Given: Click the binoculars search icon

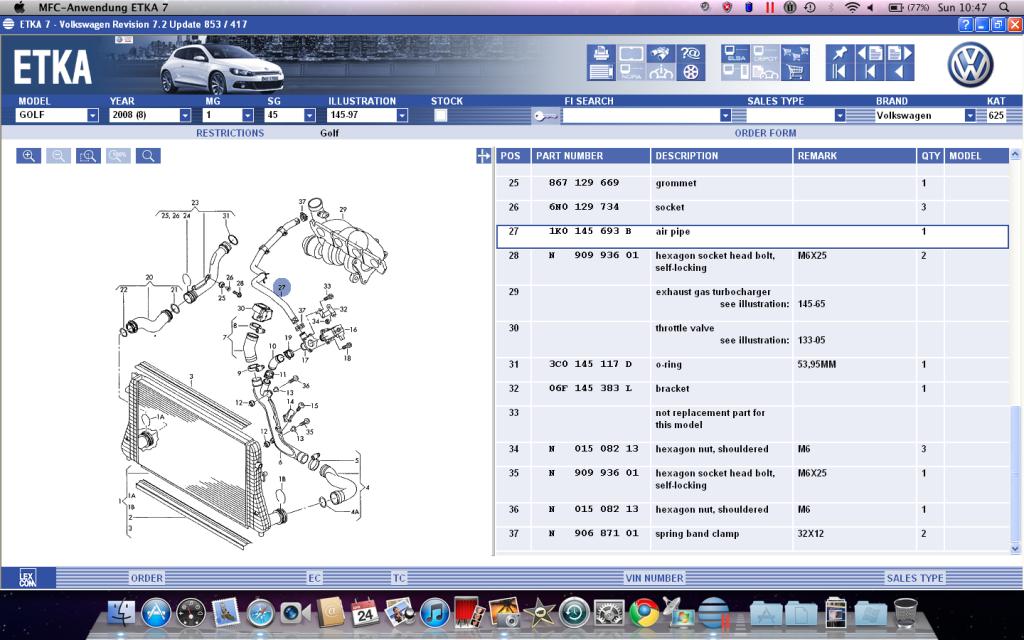Looking at the screenshot, I should point(660,54).
